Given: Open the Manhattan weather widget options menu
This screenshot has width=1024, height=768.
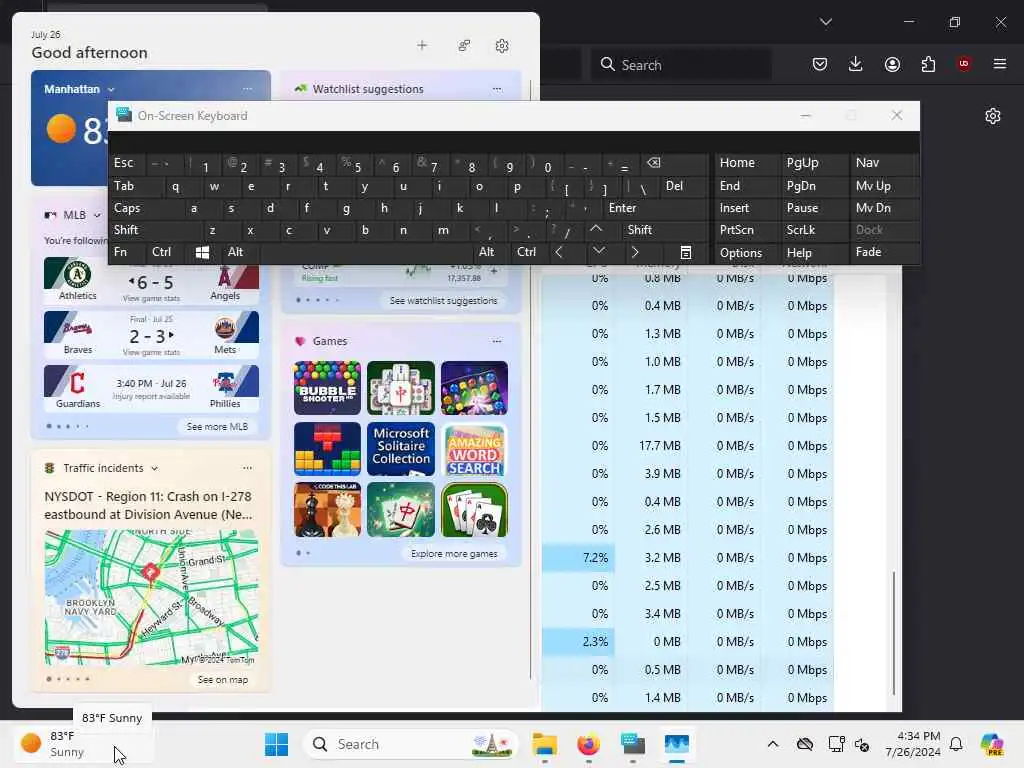Looking at the screenshot, I should pos(247,89).
